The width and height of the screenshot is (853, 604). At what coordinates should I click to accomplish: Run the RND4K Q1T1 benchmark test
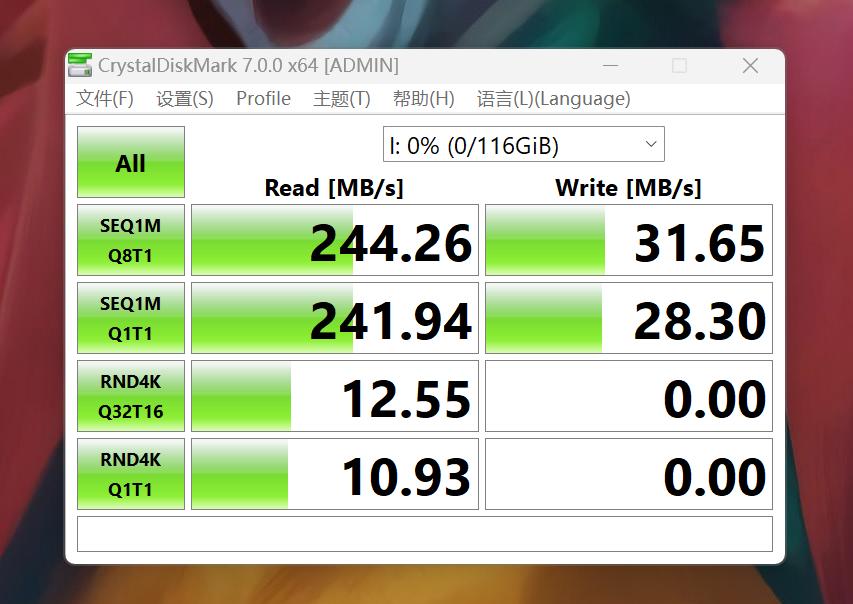(130, 473)
